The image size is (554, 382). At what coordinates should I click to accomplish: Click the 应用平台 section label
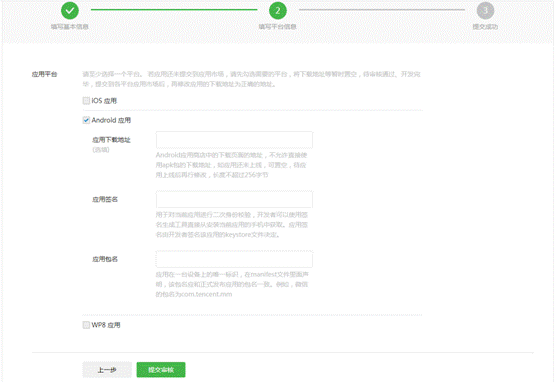pyautogui.click(x=45, y=74)
